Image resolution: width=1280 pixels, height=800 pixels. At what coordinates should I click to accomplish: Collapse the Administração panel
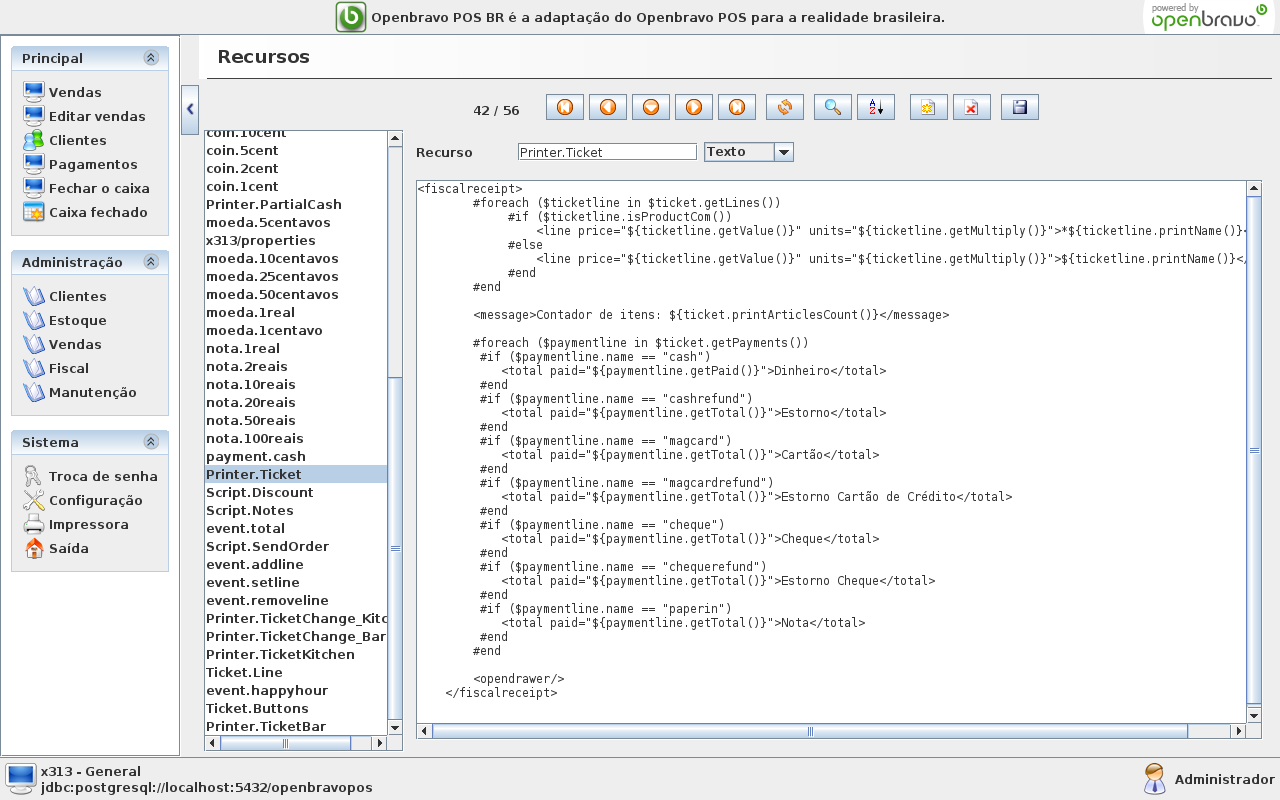[x=151, y=262]
